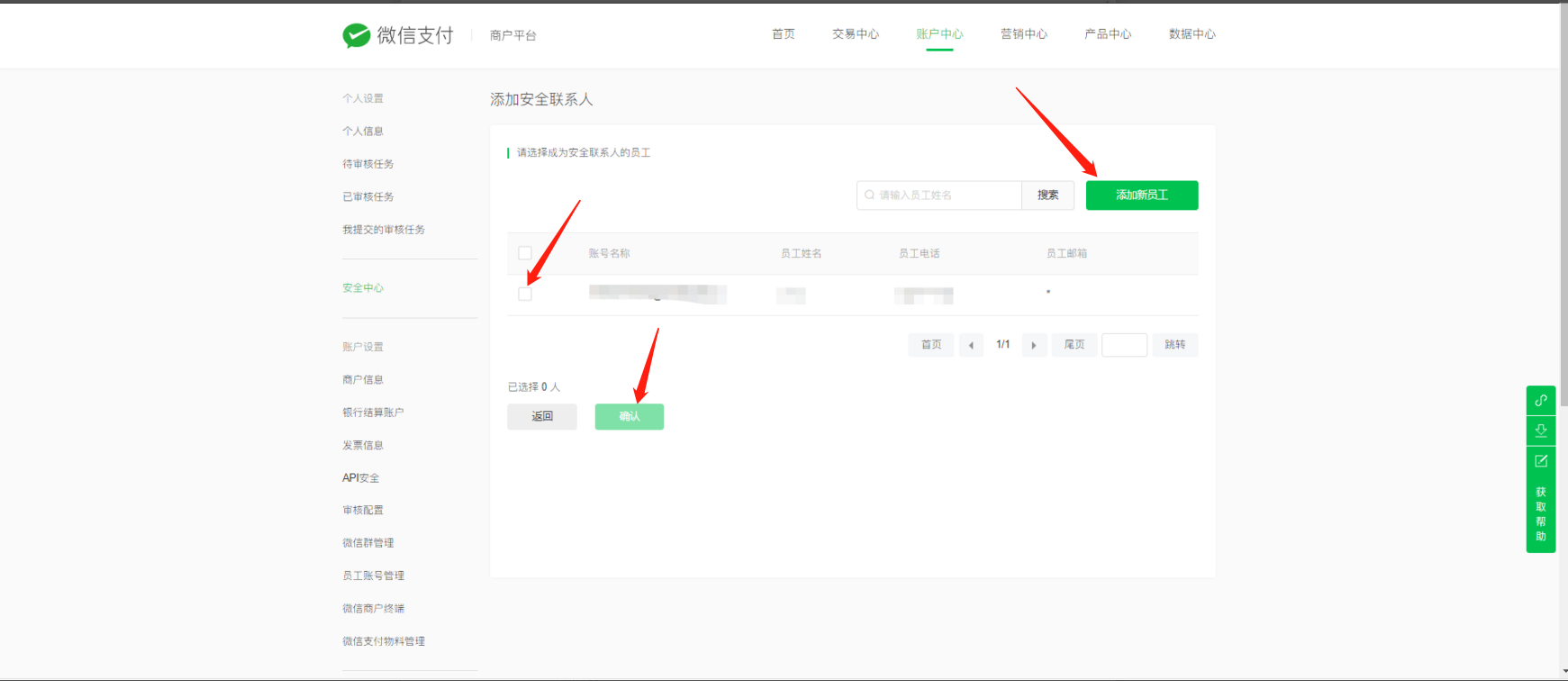Tick the select-all checkbox in table header
This screenshot has height=681, width=1568.
[x=525, y=253]
